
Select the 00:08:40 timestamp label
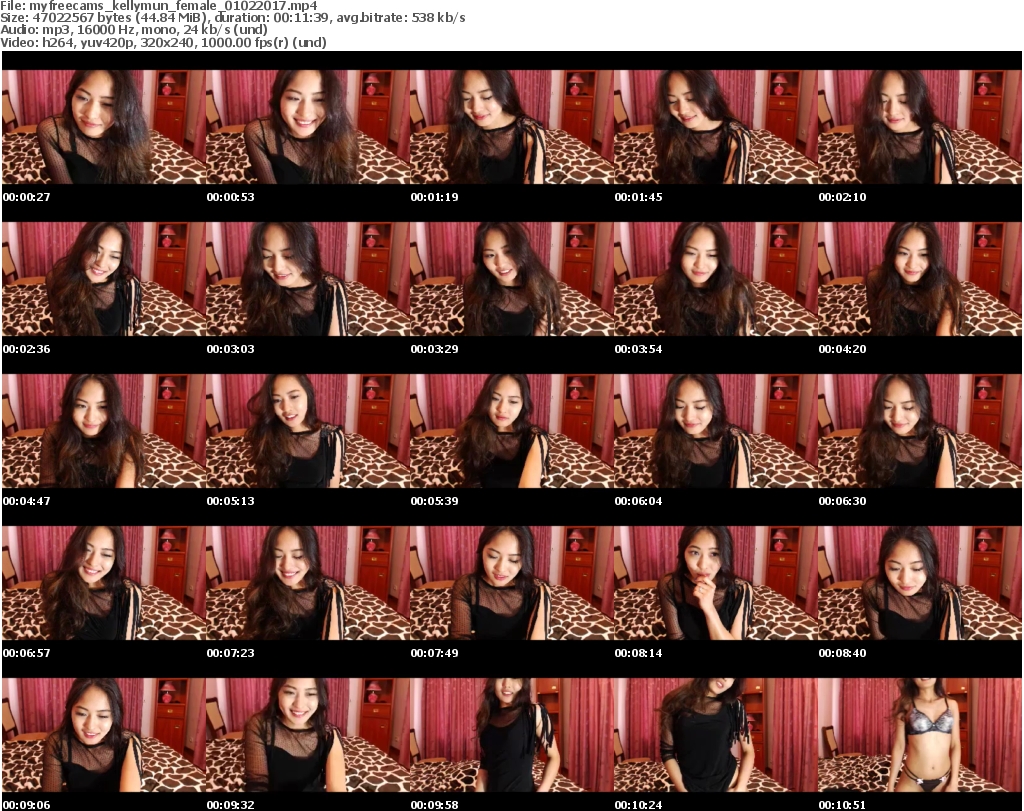842,653
